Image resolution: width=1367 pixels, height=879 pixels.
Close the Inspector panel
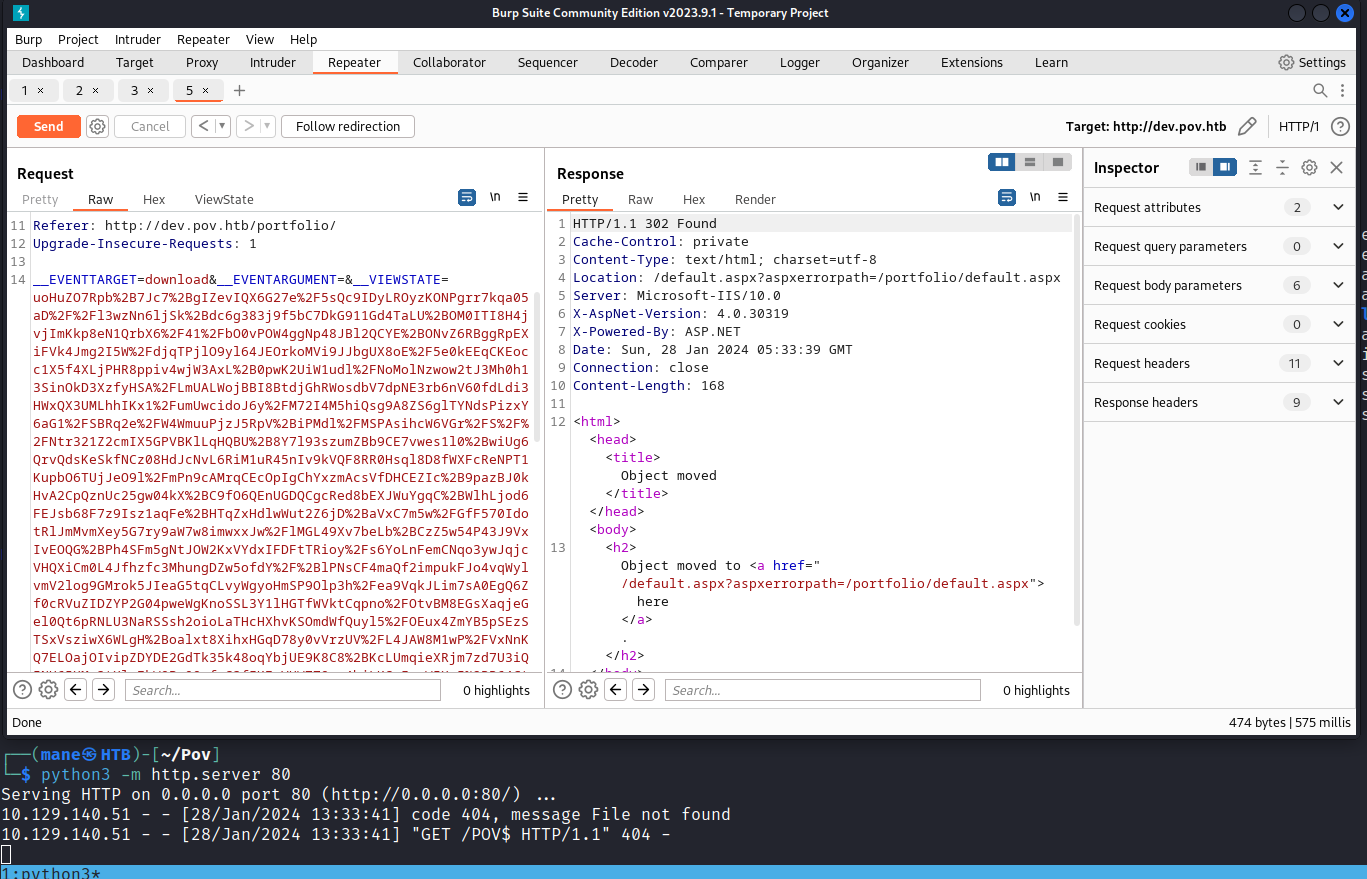pyautogui.click(x=1336, y=168)
